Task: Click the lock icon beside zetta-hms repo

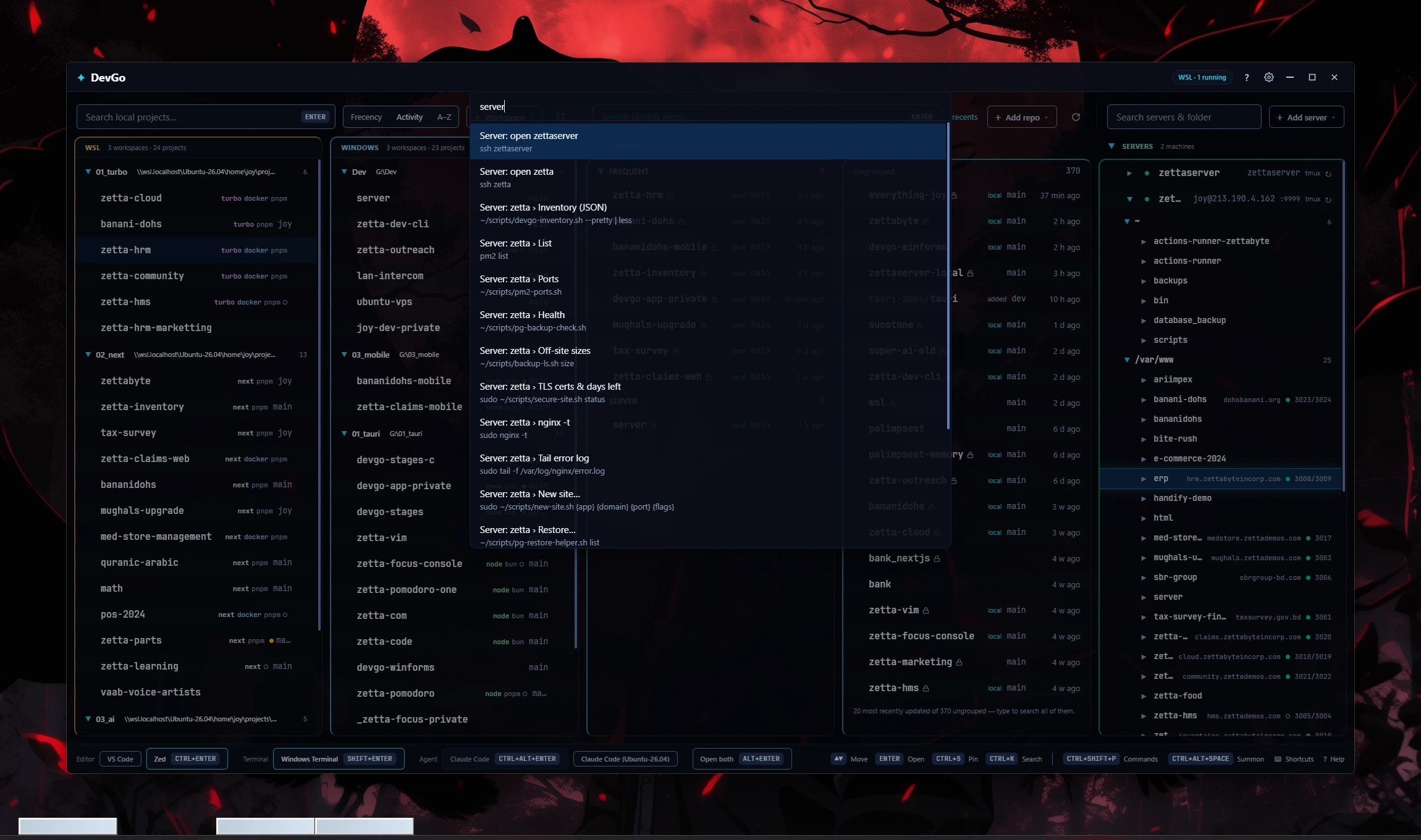Action: [x=926, y=688]
